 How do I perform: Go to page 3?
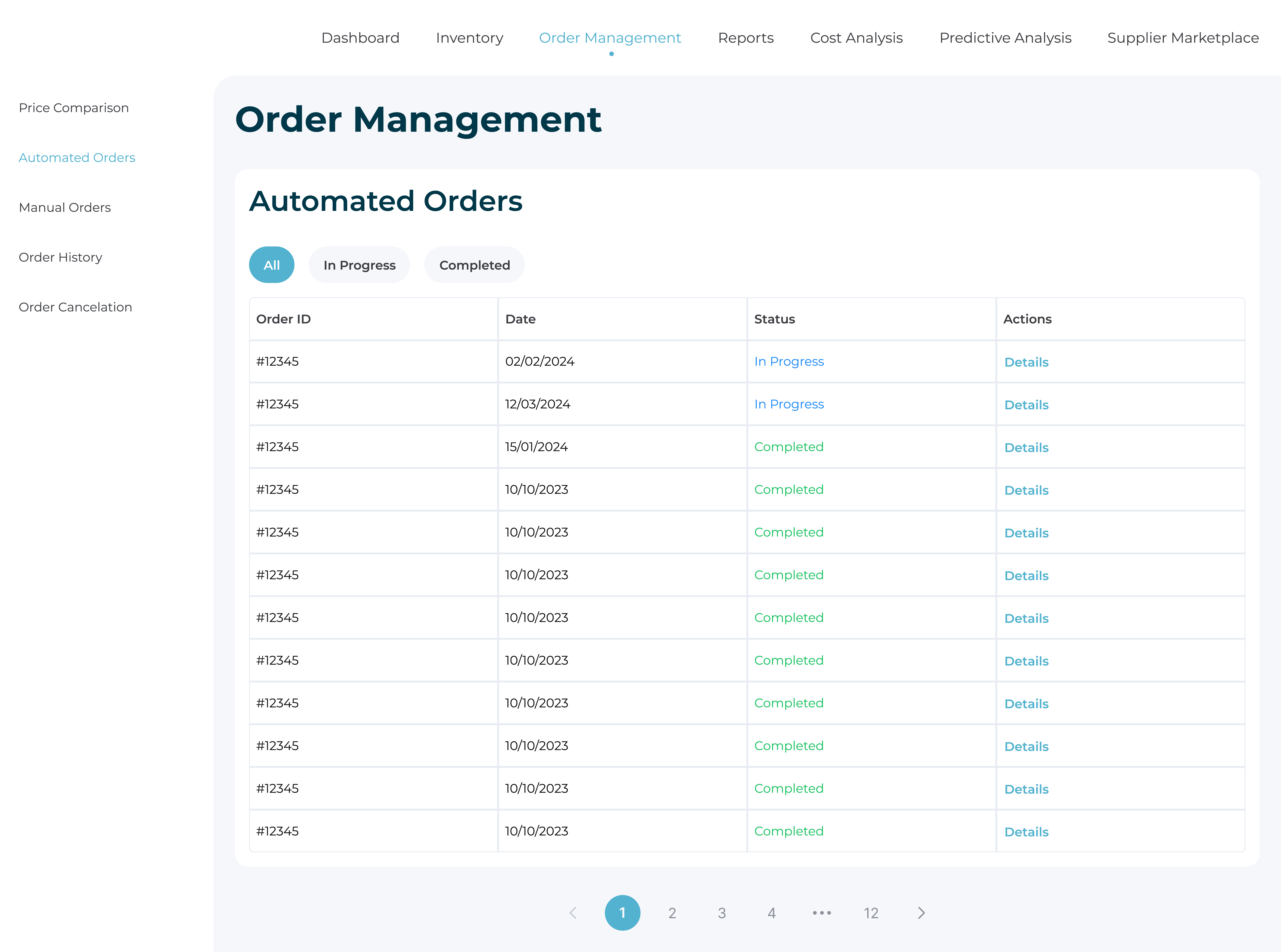pos(722,913)
